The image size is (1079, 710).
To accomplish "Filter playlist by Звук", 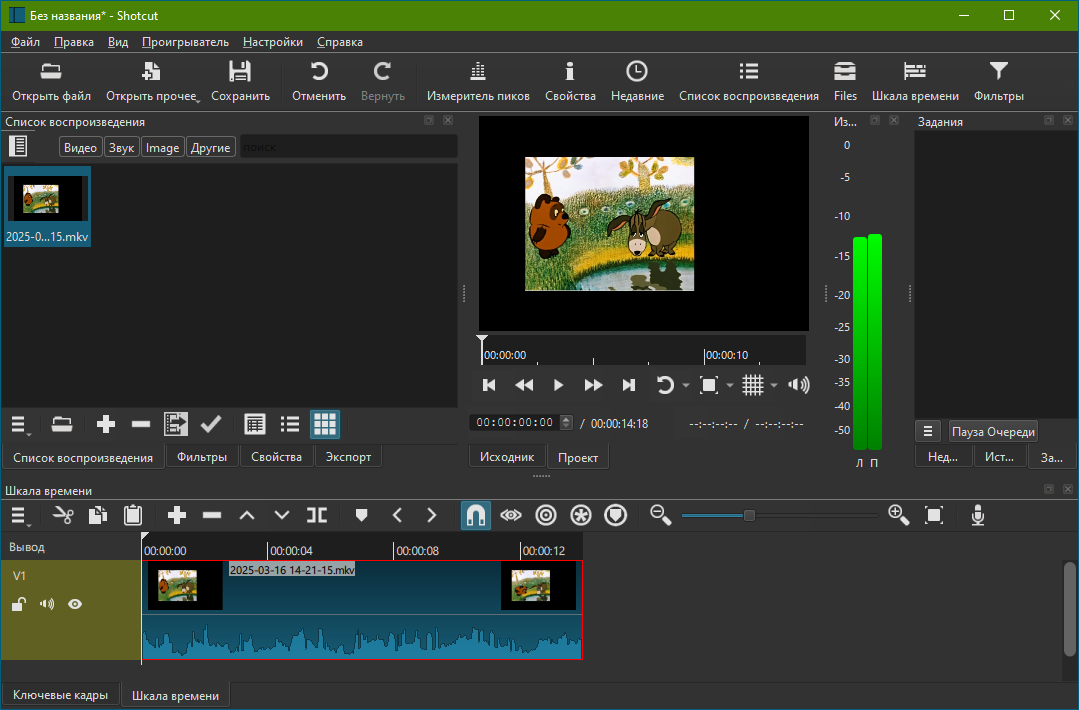I will pyautogui.click(x=121, y=147).
